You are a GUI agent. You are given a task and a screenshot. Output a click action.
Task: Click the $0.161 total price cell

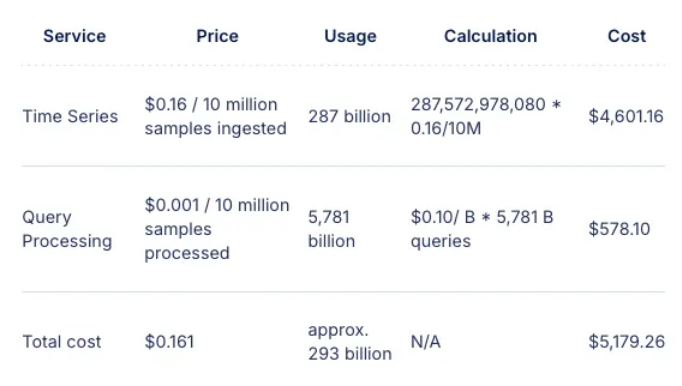pyautogui.click(x=169, y=342)
